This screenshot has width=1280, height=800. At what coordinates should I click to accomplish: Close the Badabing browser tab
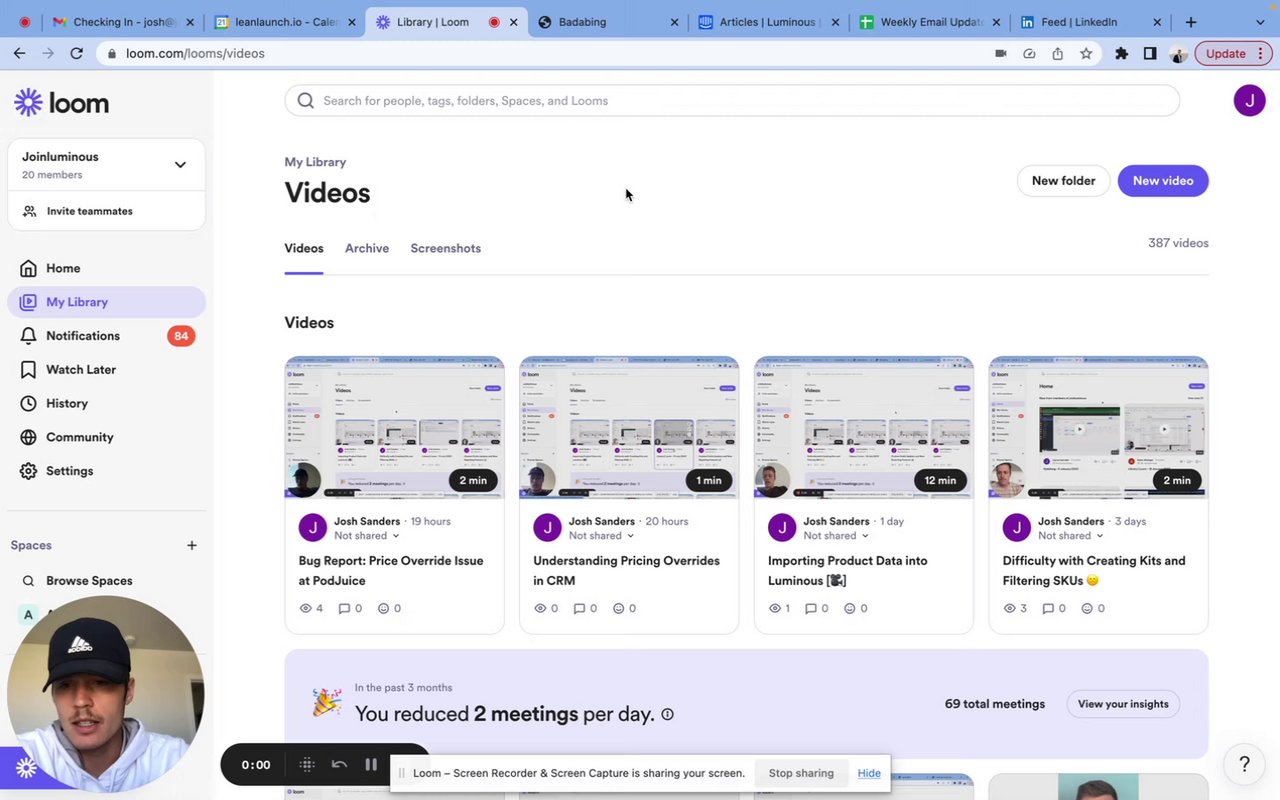pos(673,22)
